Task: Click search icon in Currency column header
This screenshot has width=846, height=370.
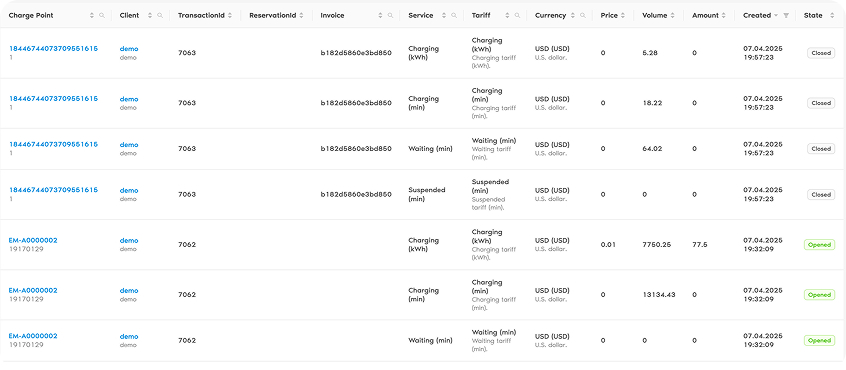Action: click(x=583, y=16)
